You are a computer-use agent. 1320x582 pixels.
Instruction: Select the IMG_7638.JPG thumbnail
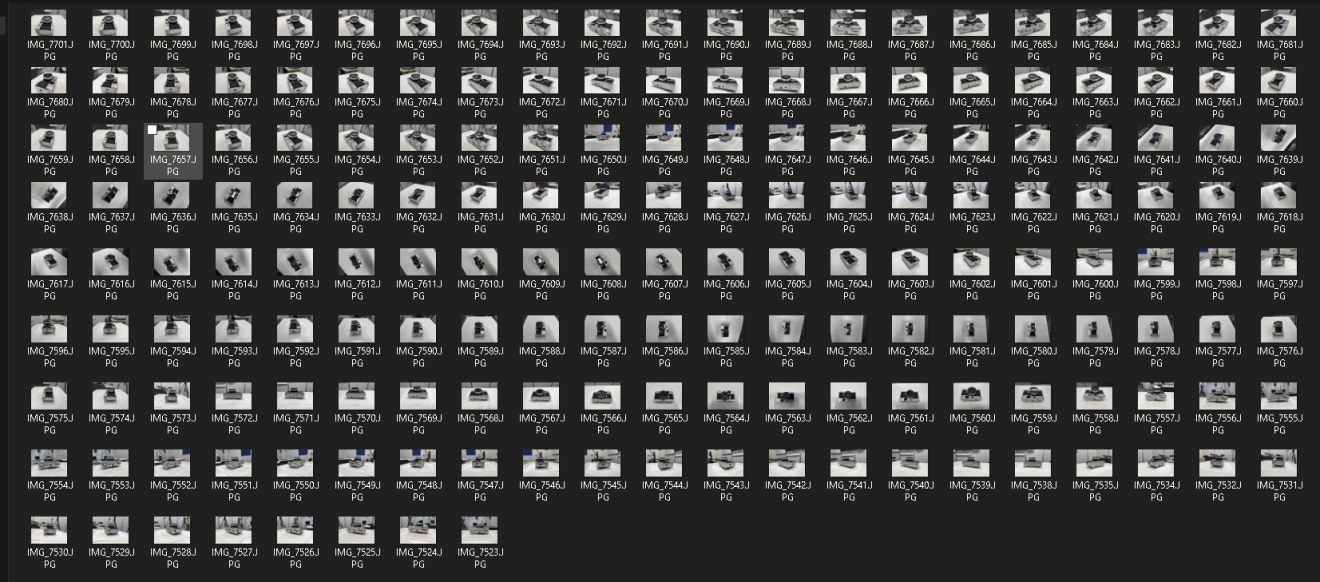click(x=49, y=196)
